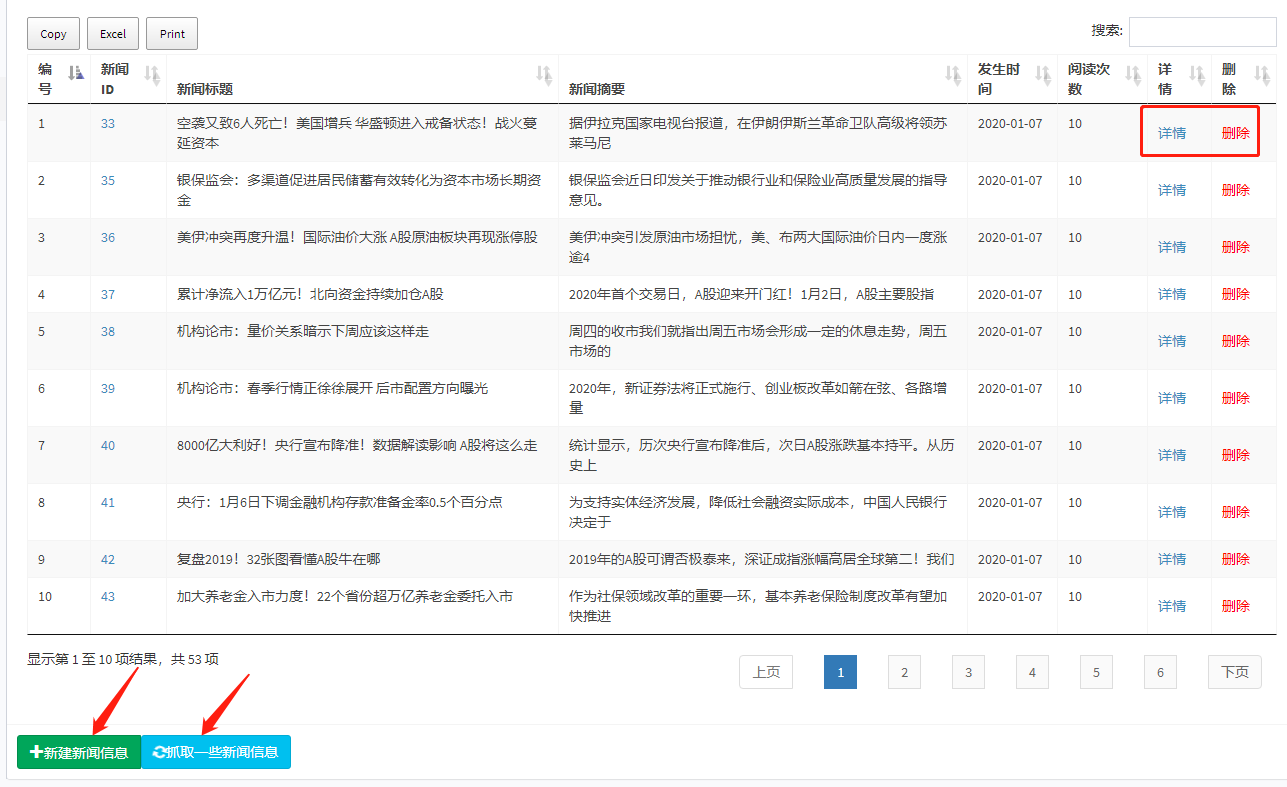Viewport: 1287px width, 787px height.
Task: Export table with Excel button
Action: pyautogui.click(x=113, y=34)
